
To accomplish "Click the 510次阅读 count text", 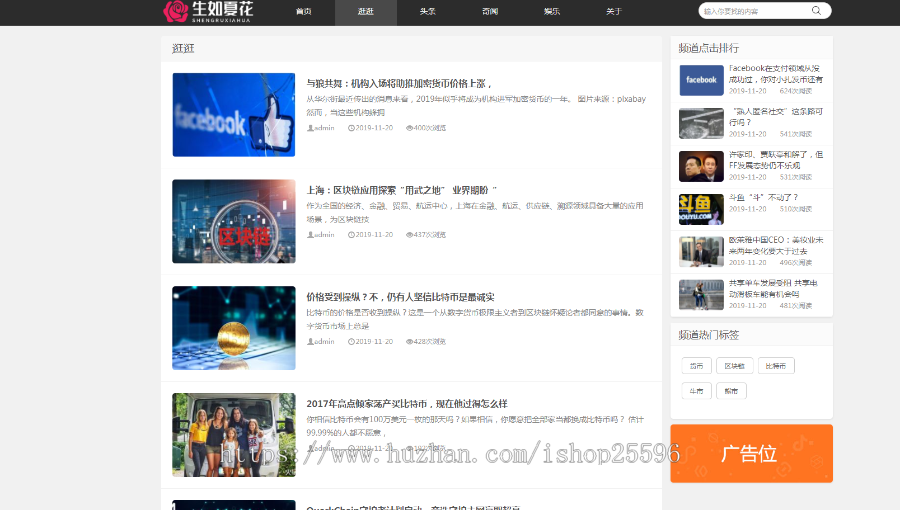I will coord(796,209).
